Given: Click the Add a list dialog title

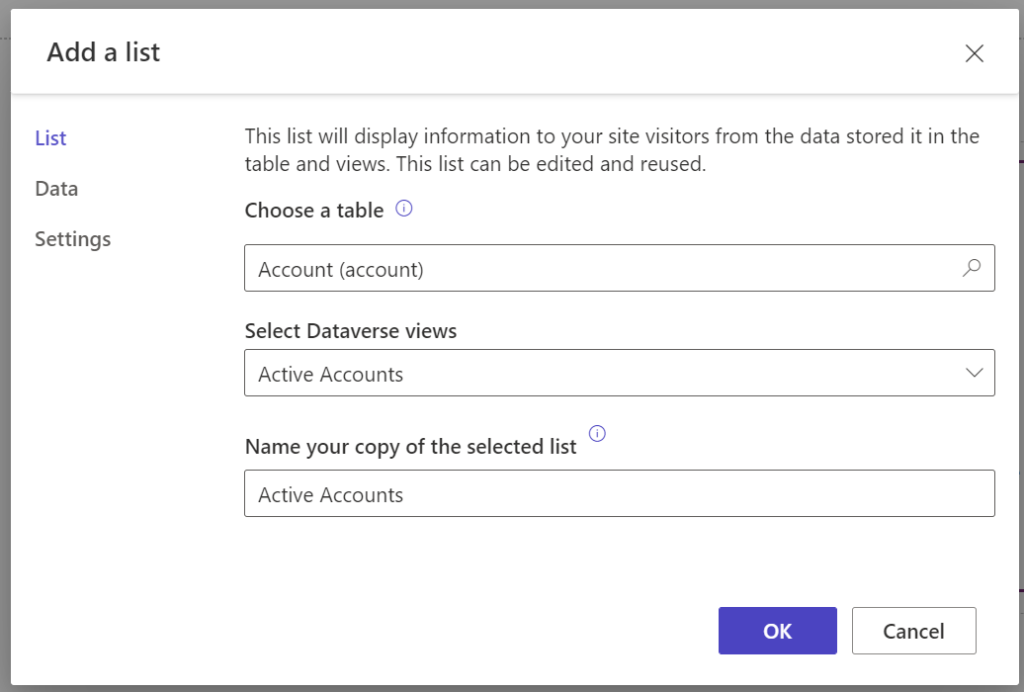Looking at the screenshot, I should [103, 52].
